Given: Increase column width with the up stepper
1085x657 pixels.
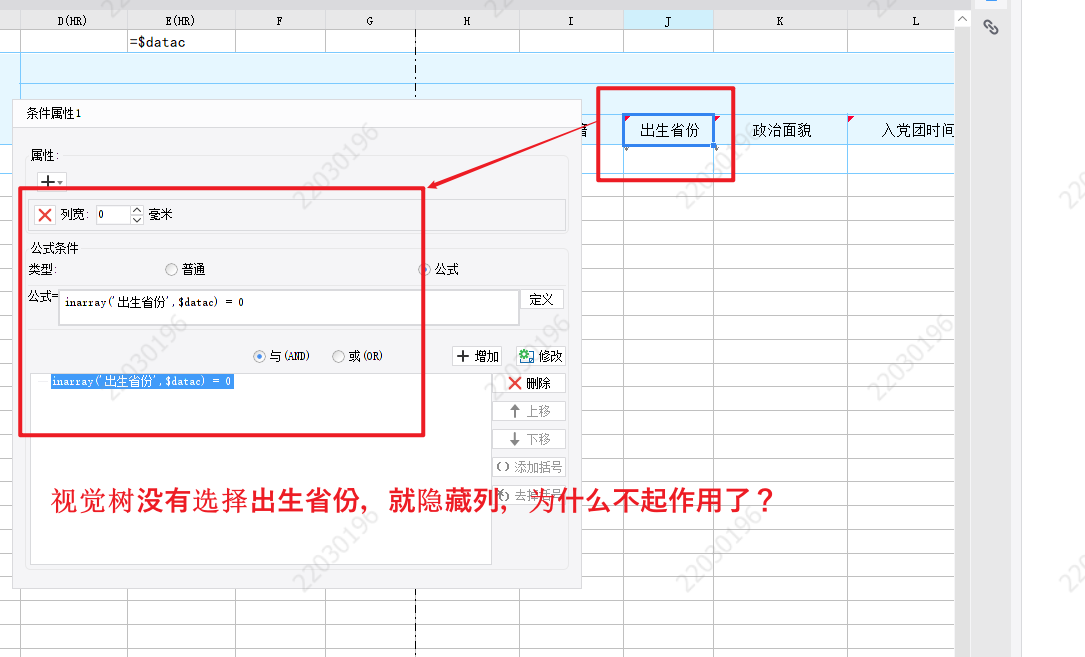Looking at the screenshot, I should 137,210.
